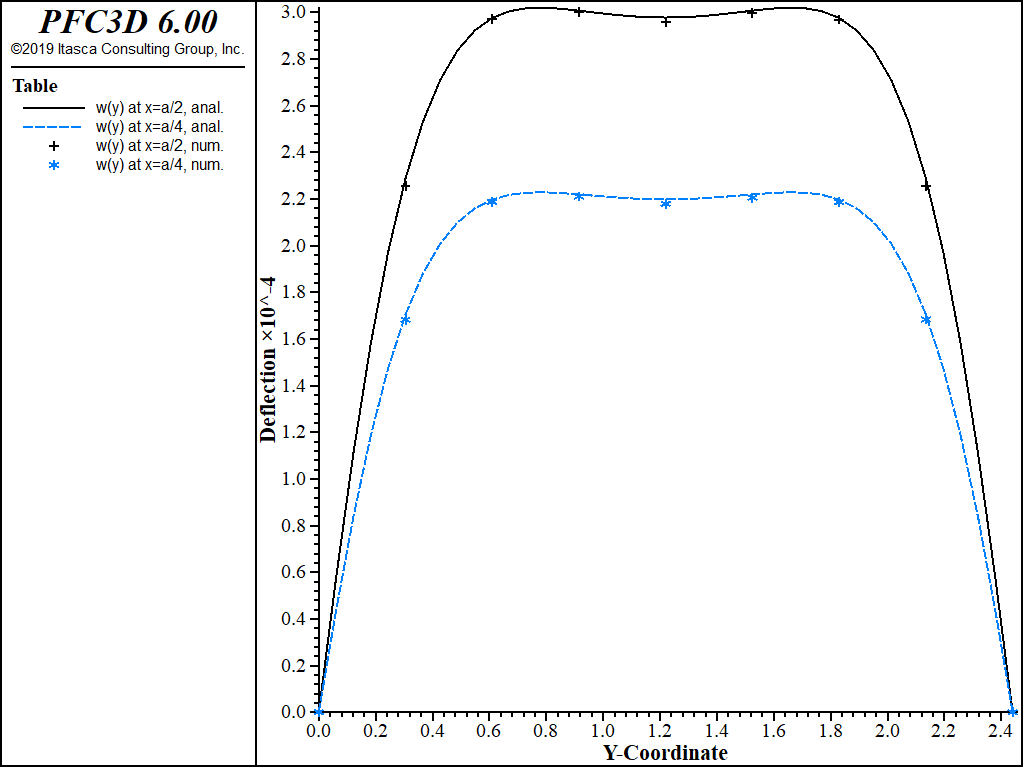Click the blue asterisk at deflection 1.68, left side
The image size is (1024, 768).
(405, 320)
